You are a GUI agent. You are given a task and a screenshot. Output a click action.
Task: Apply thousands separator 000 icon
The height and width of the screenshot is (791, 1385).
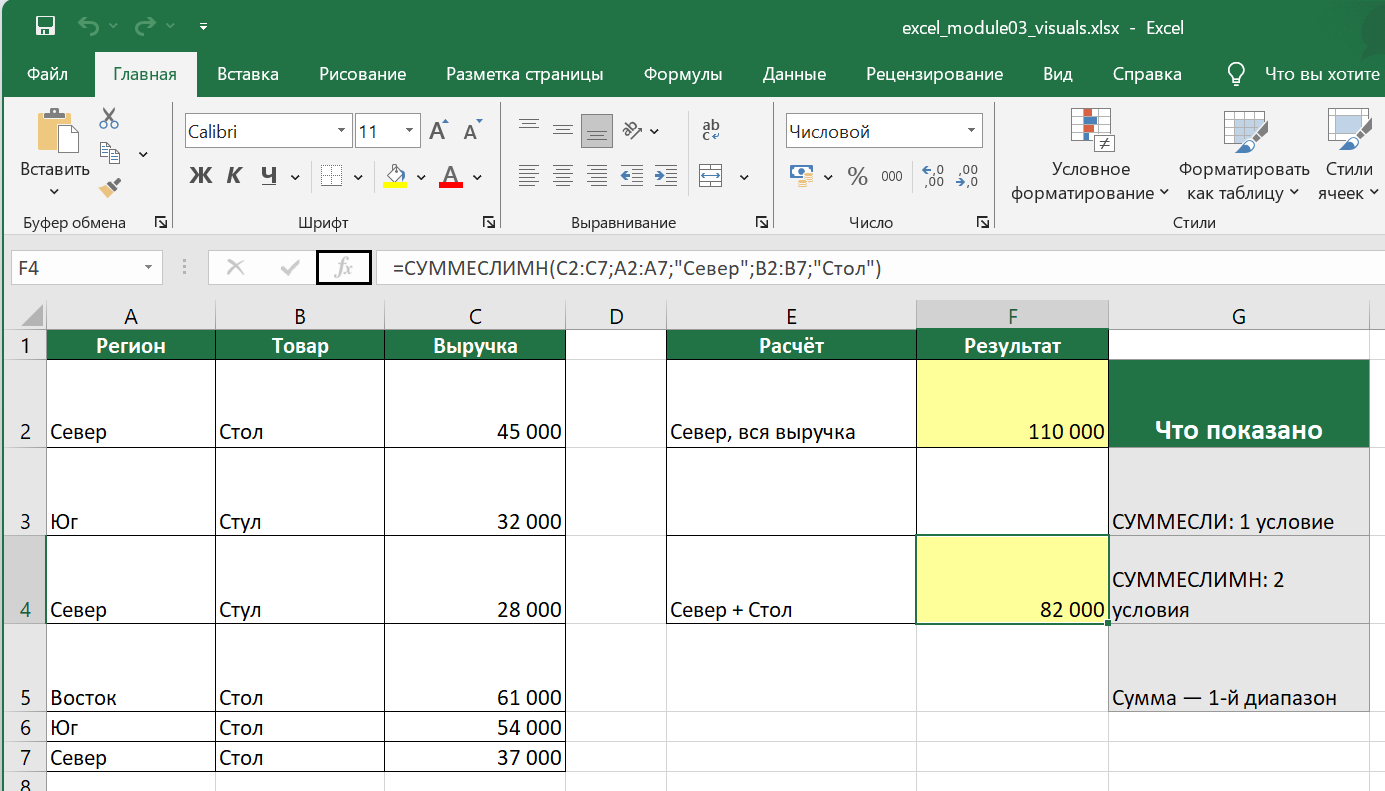[892, 176]
